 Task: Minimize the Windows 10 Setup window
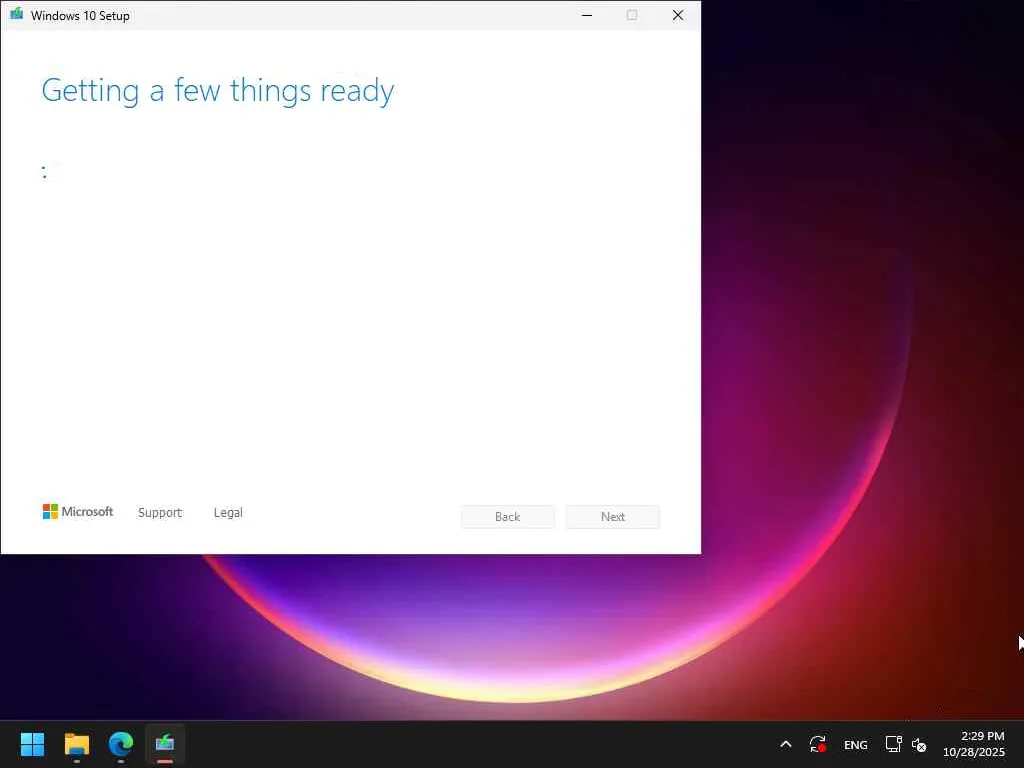(x=587, y=15)
